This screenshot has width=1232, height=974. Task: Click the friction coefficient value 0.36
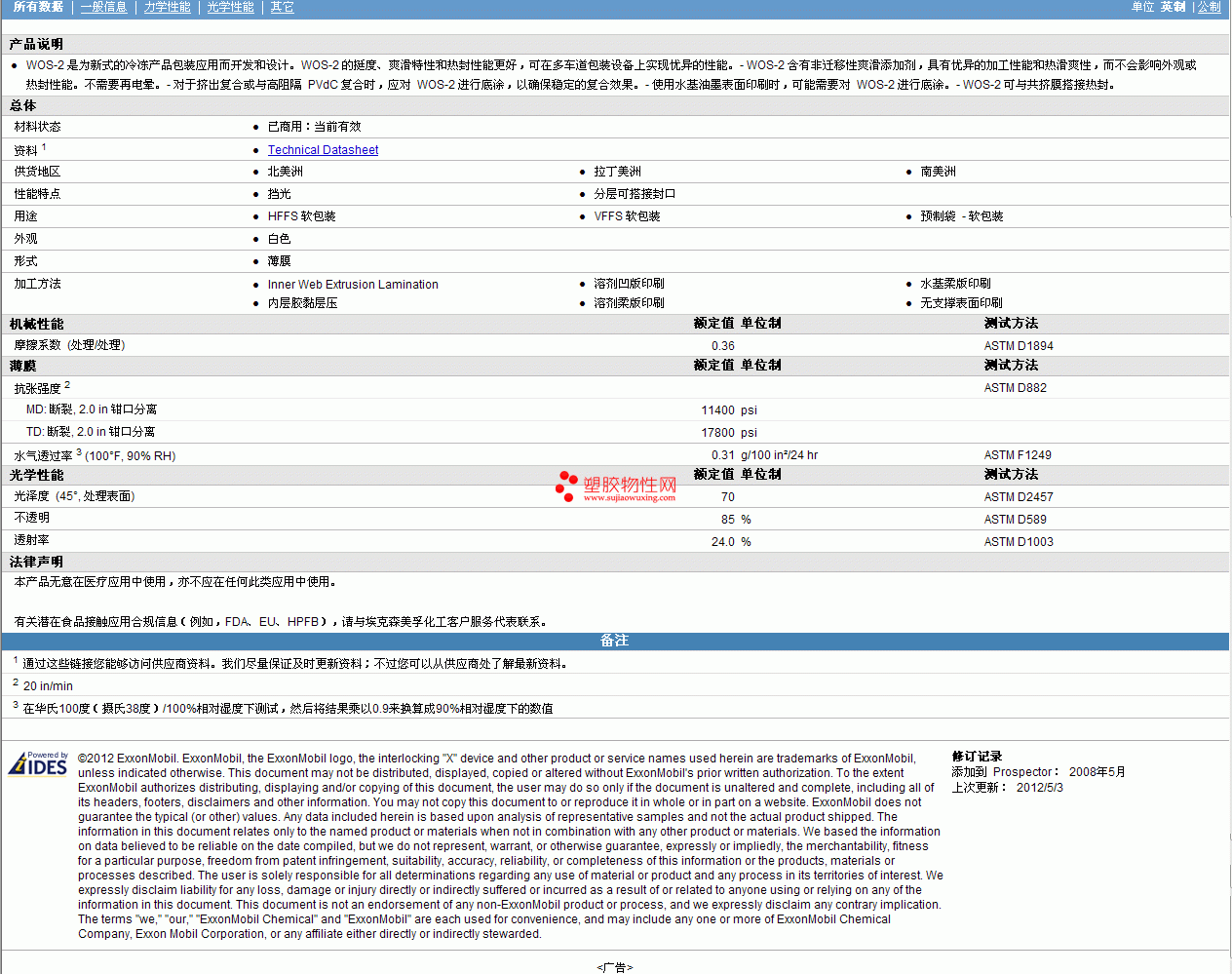click(x=722, y=346)
